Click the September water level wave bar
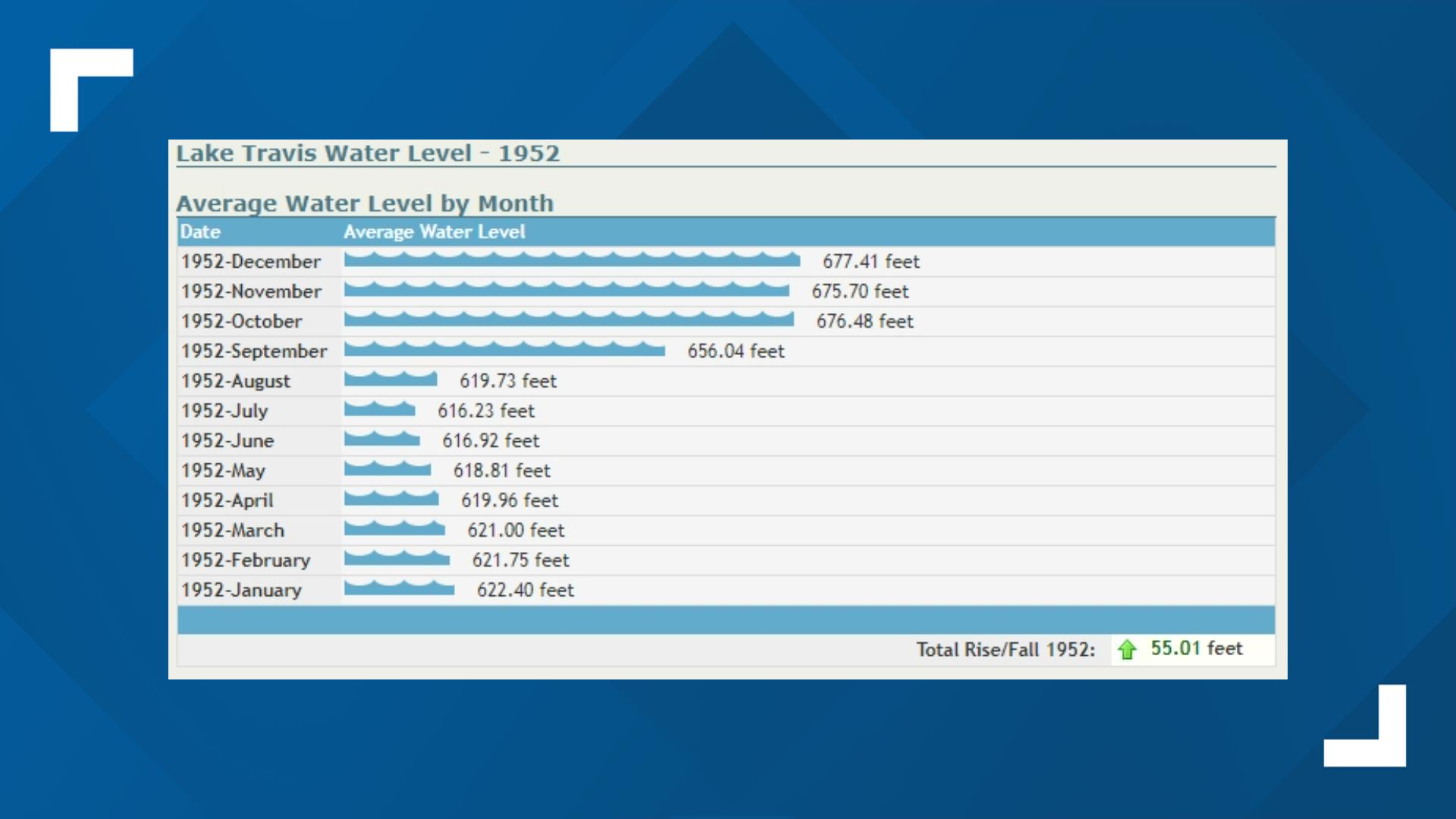The image size is (1456, 819). coord(504,350)
